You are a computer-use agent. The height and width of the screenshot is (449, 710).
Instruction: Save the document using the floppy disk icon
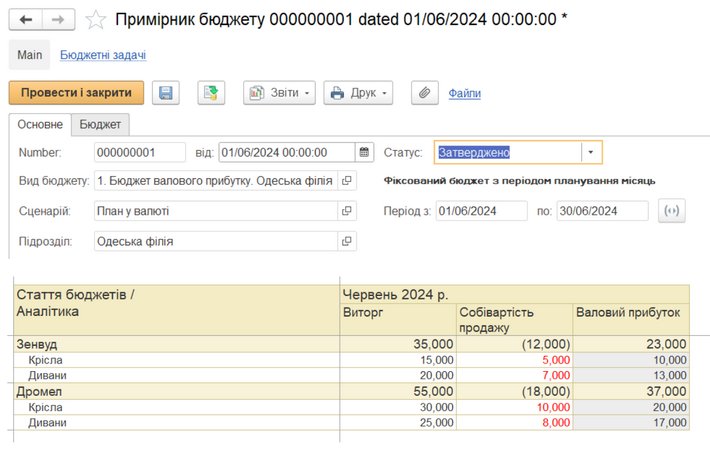[x=167, y=93]
